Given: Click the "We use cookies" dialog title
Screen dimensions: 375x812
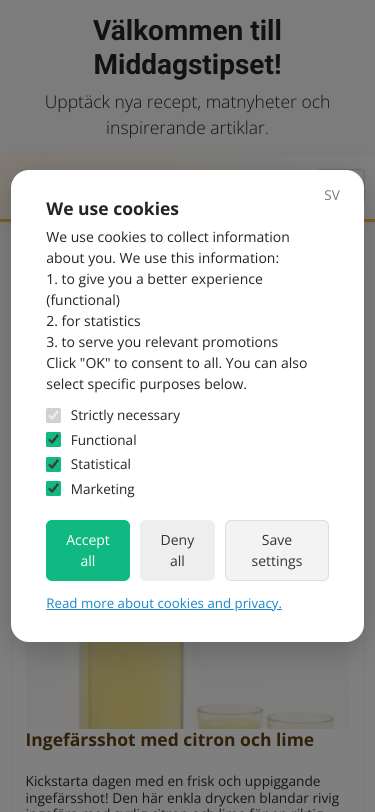Looking at the screenshot, I should 112,209.
